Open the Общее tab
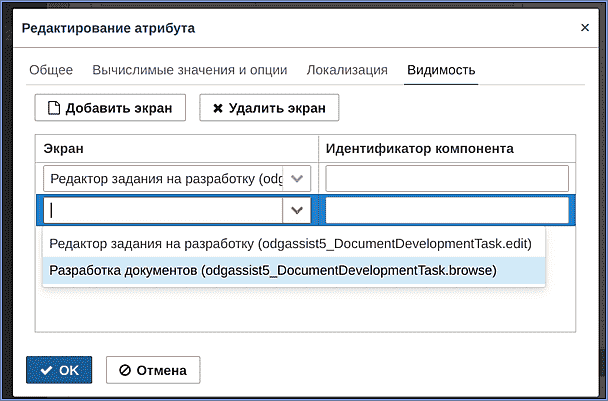 51,70
